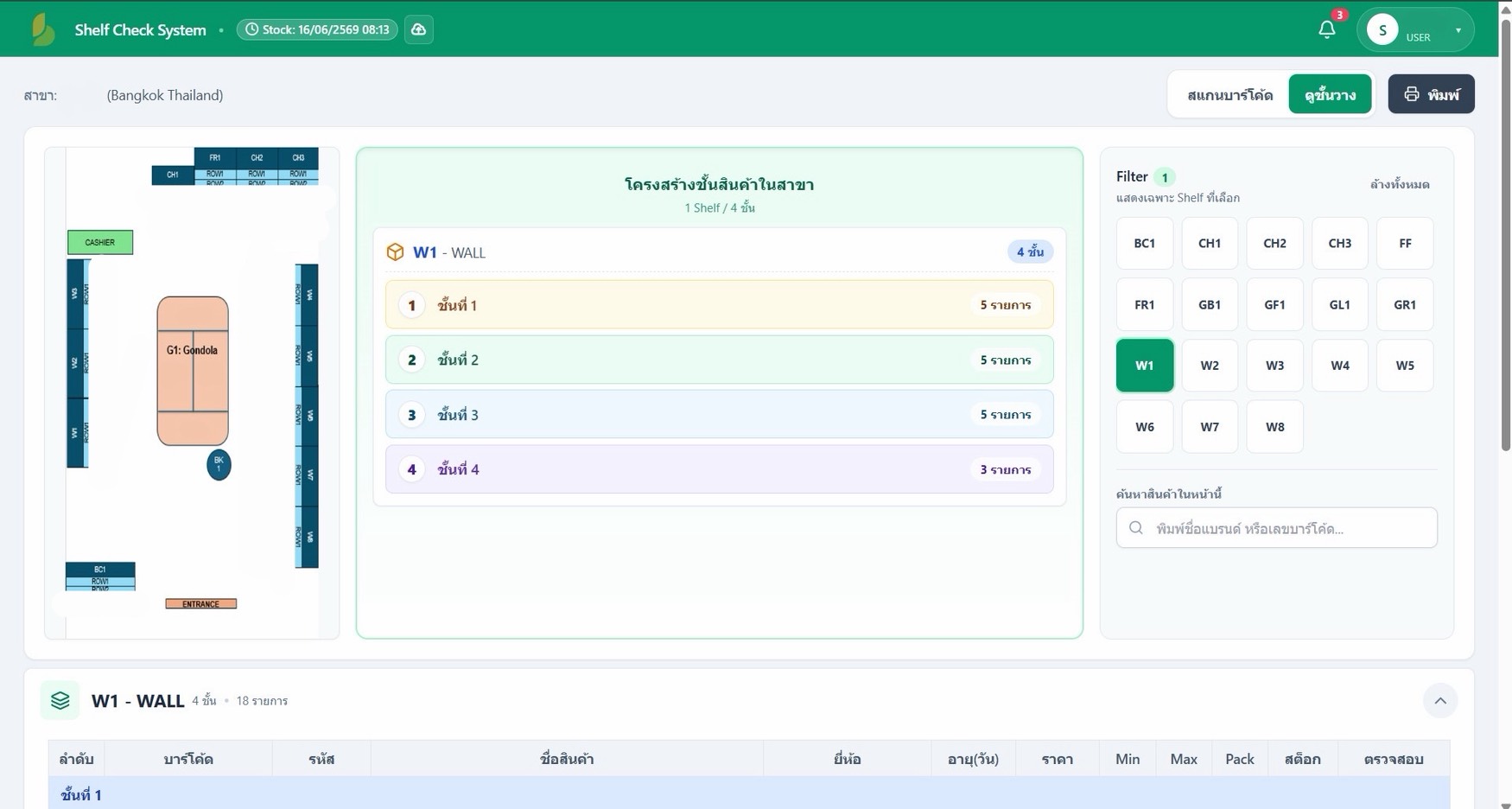Toggle the W2 filter chip

(x=1210, y=366)
